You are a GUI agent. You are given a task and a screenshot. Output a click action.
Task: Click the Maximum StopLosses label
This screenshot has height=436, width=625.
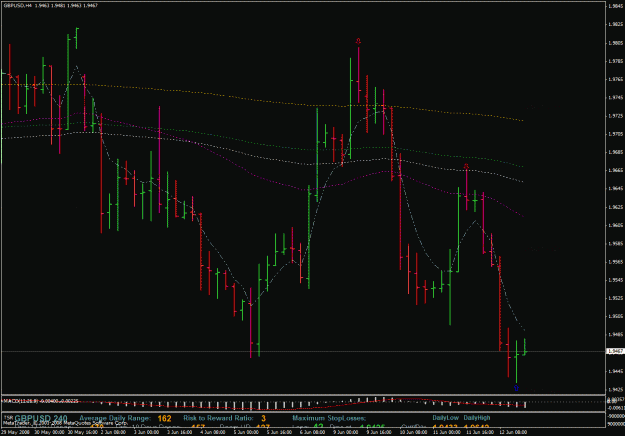coord(329,418)
